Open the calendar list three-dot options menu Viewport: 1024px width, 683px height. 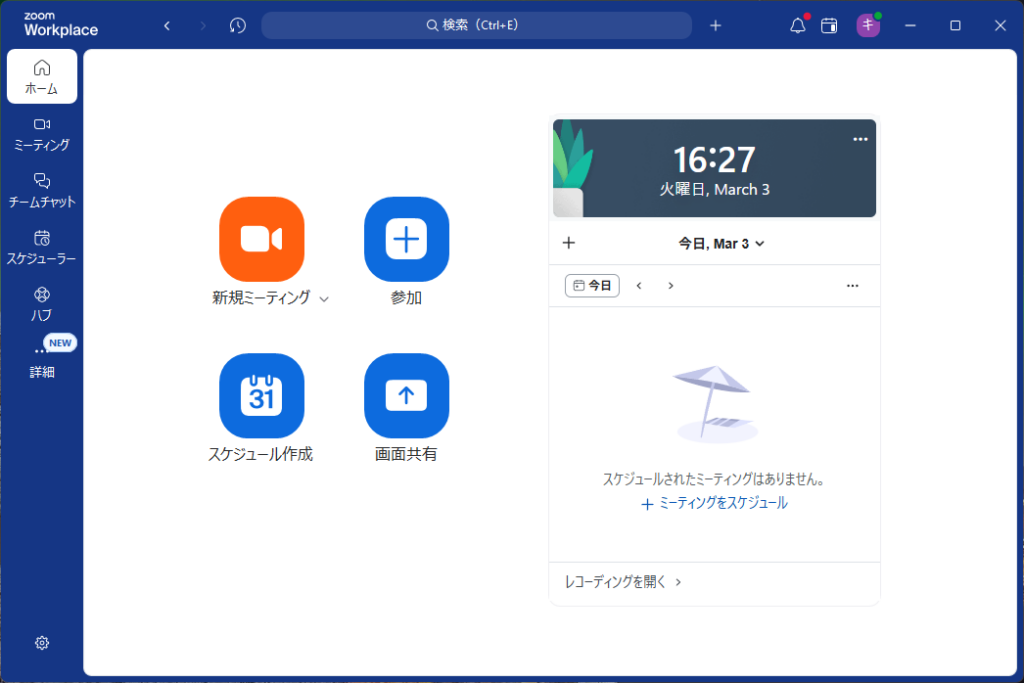click(852, 285)
